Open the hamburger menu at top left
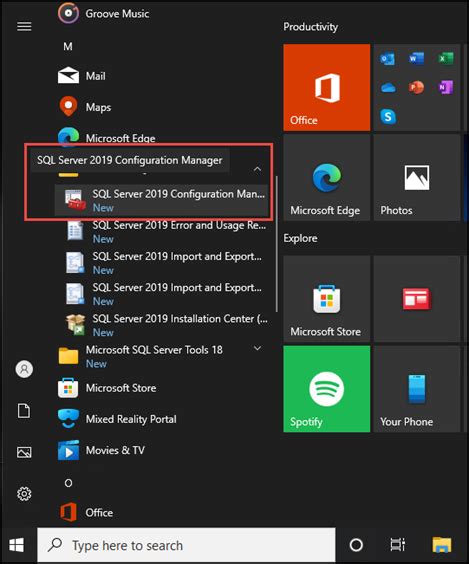This screenshot has height=564, width=469. click(24, 26)
